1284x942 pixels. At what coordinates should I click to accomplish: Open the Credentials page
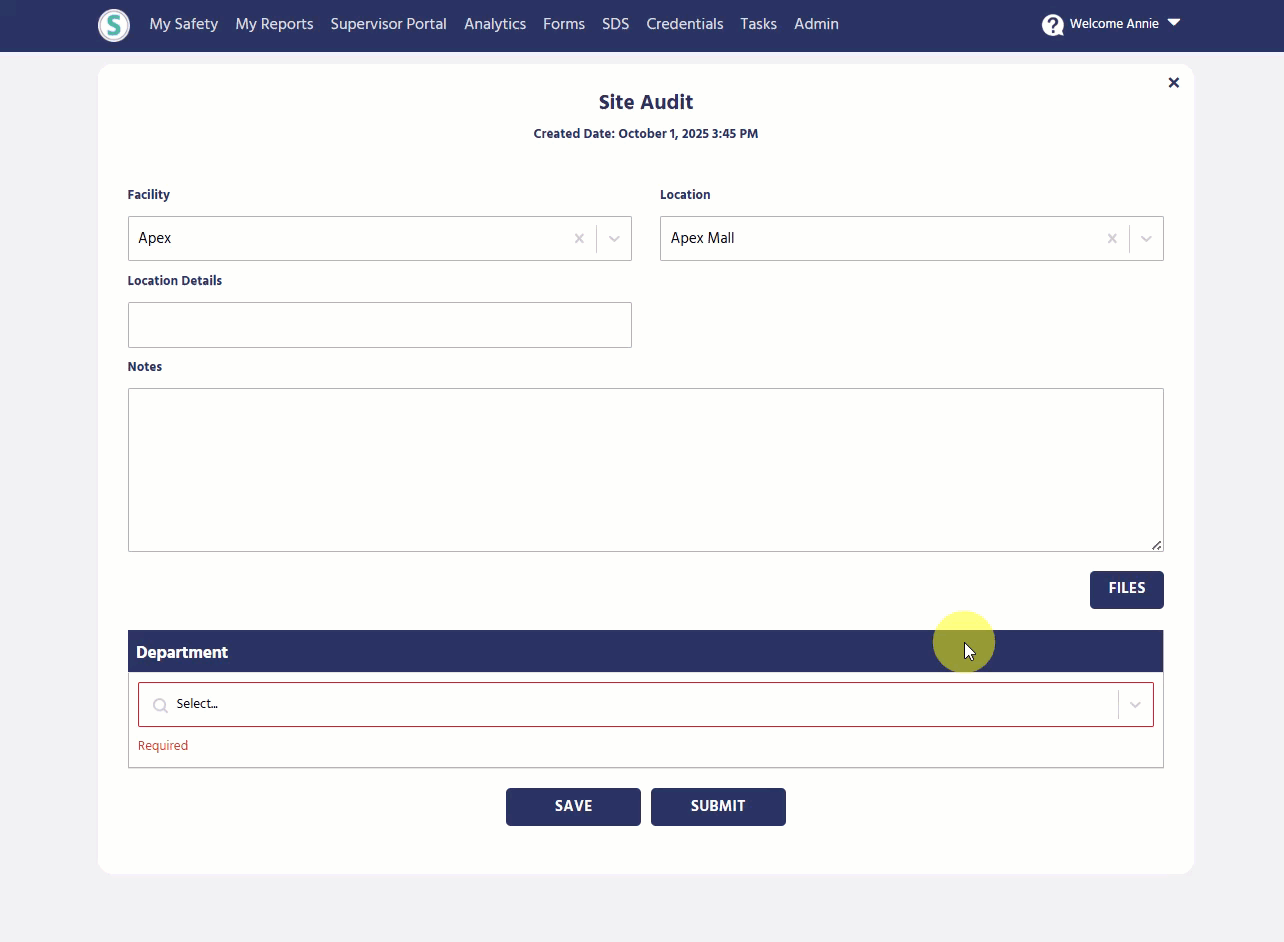(x=684, y=24)
